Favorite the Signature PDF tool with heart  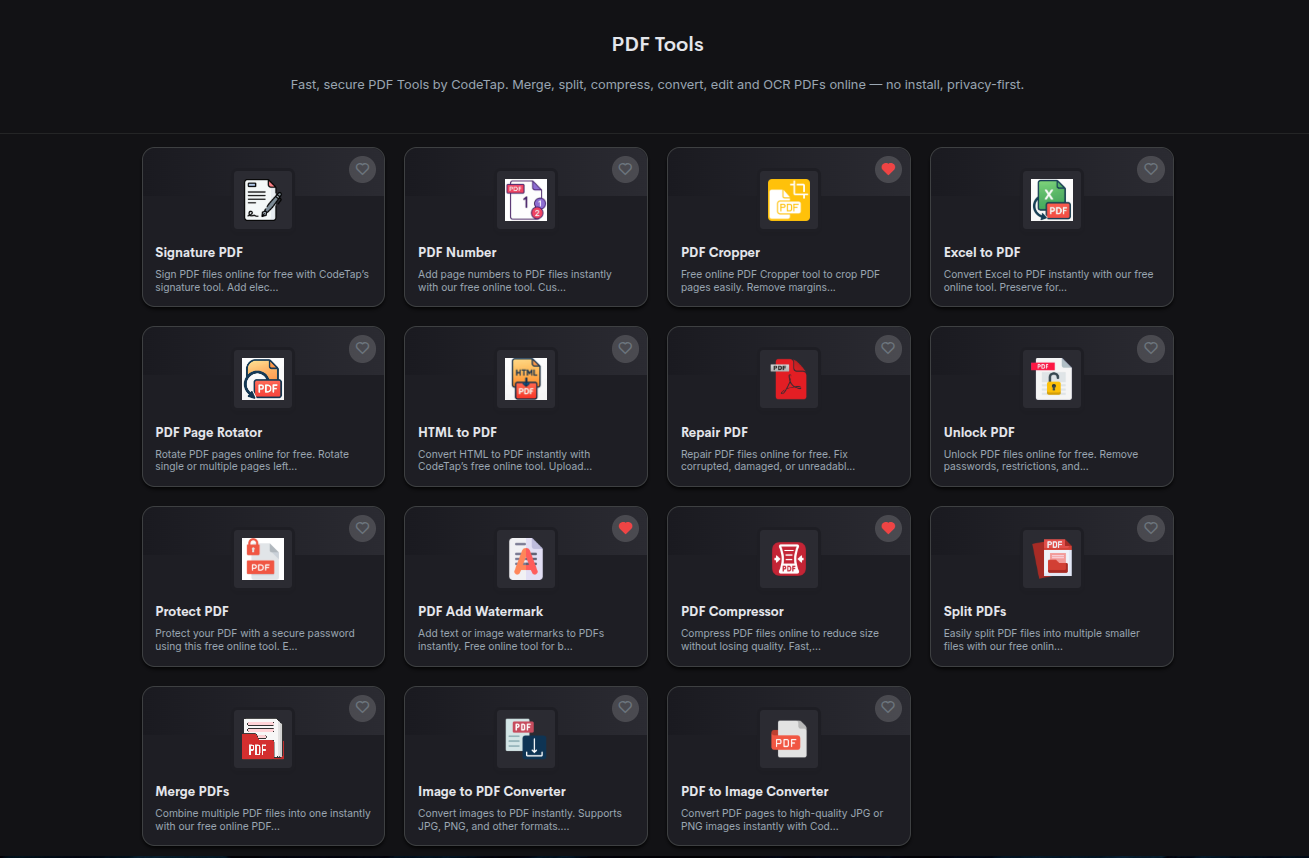pos(363,169)
